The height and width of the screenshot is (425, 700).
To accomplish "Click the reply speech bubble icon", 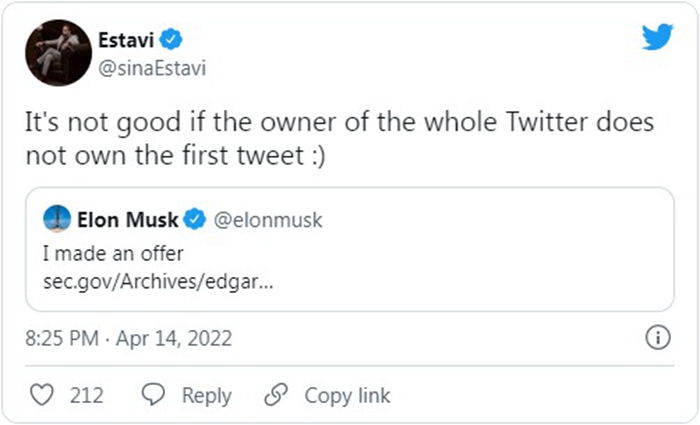I will click(153, 395).
